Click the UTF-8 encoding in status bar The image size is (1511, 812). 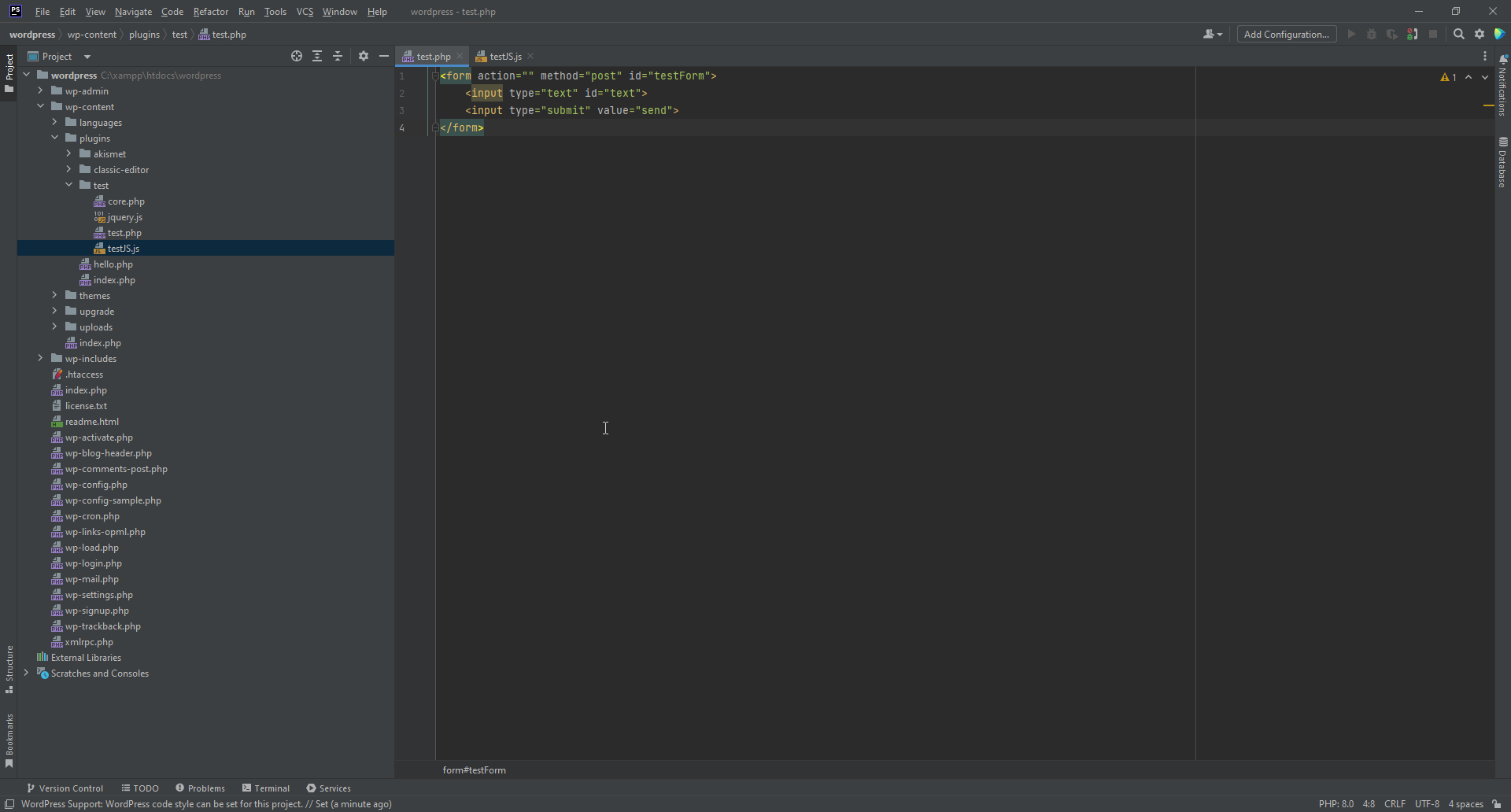pos(1427,804)
